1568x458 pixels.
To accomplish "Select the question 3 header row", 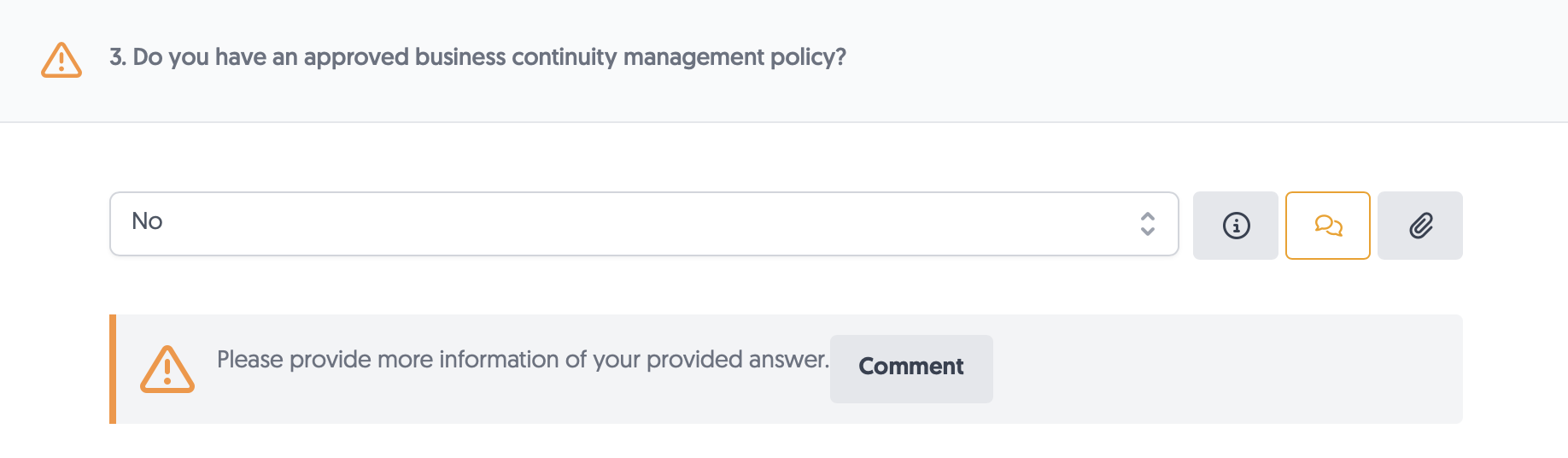I will click(784, 61).
